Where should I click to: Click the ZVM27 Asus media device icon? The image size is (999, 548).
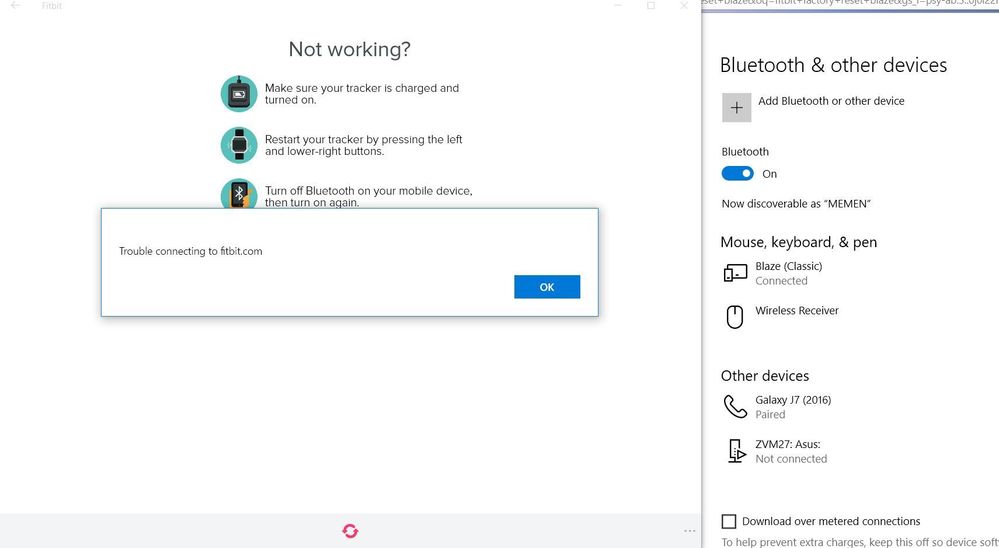coord(736,451)
